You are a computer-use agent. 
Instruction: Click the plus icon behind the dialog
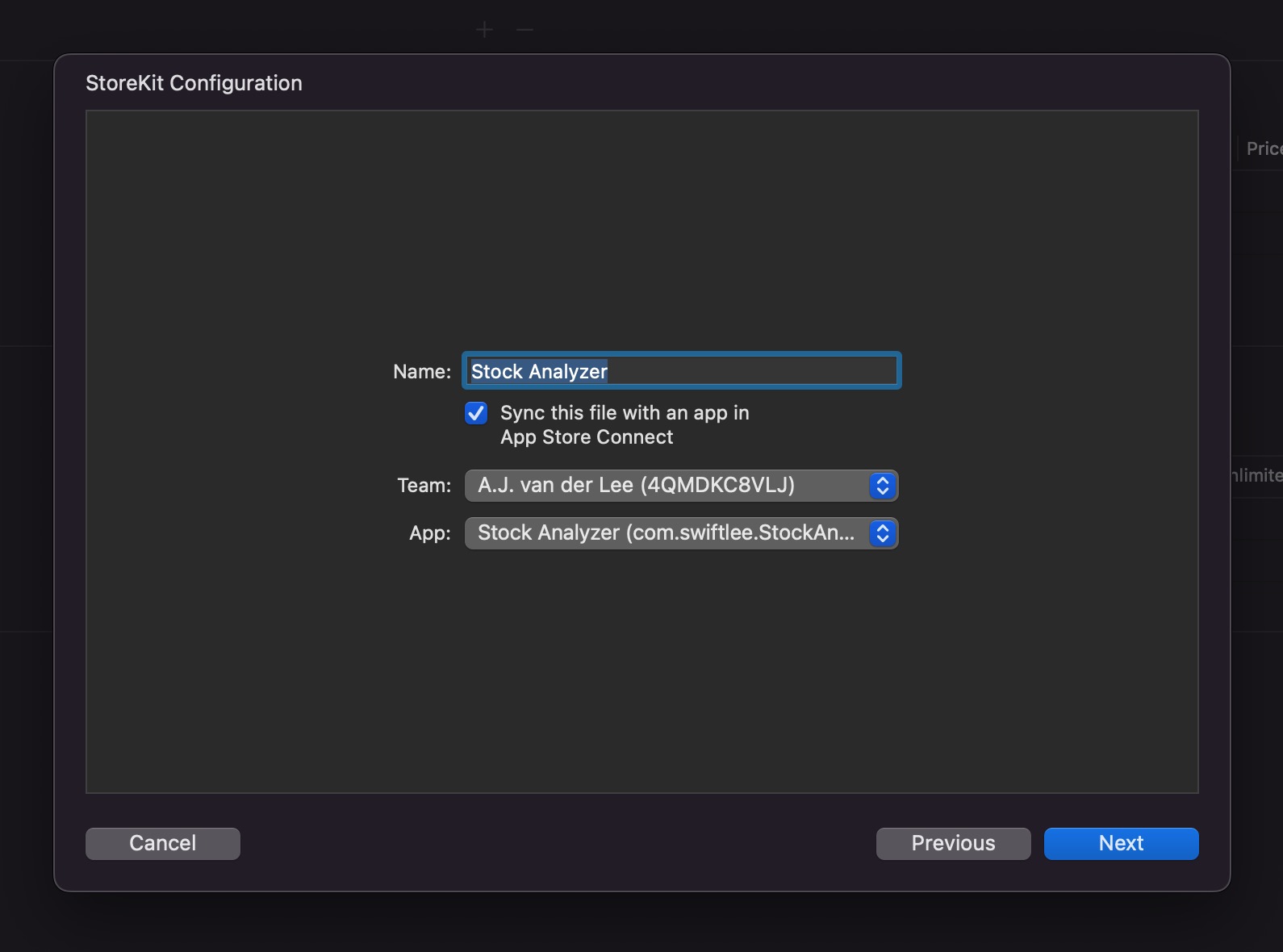click(484, 30)
